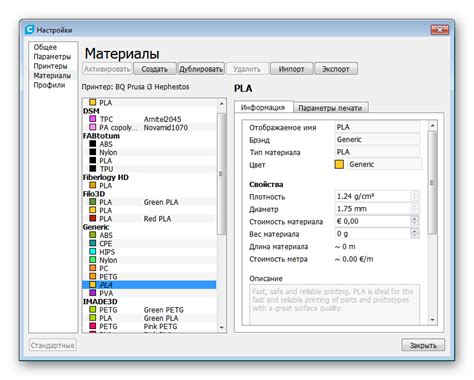Select Generic PVA material
474x380 pixels.
[149, 293]
